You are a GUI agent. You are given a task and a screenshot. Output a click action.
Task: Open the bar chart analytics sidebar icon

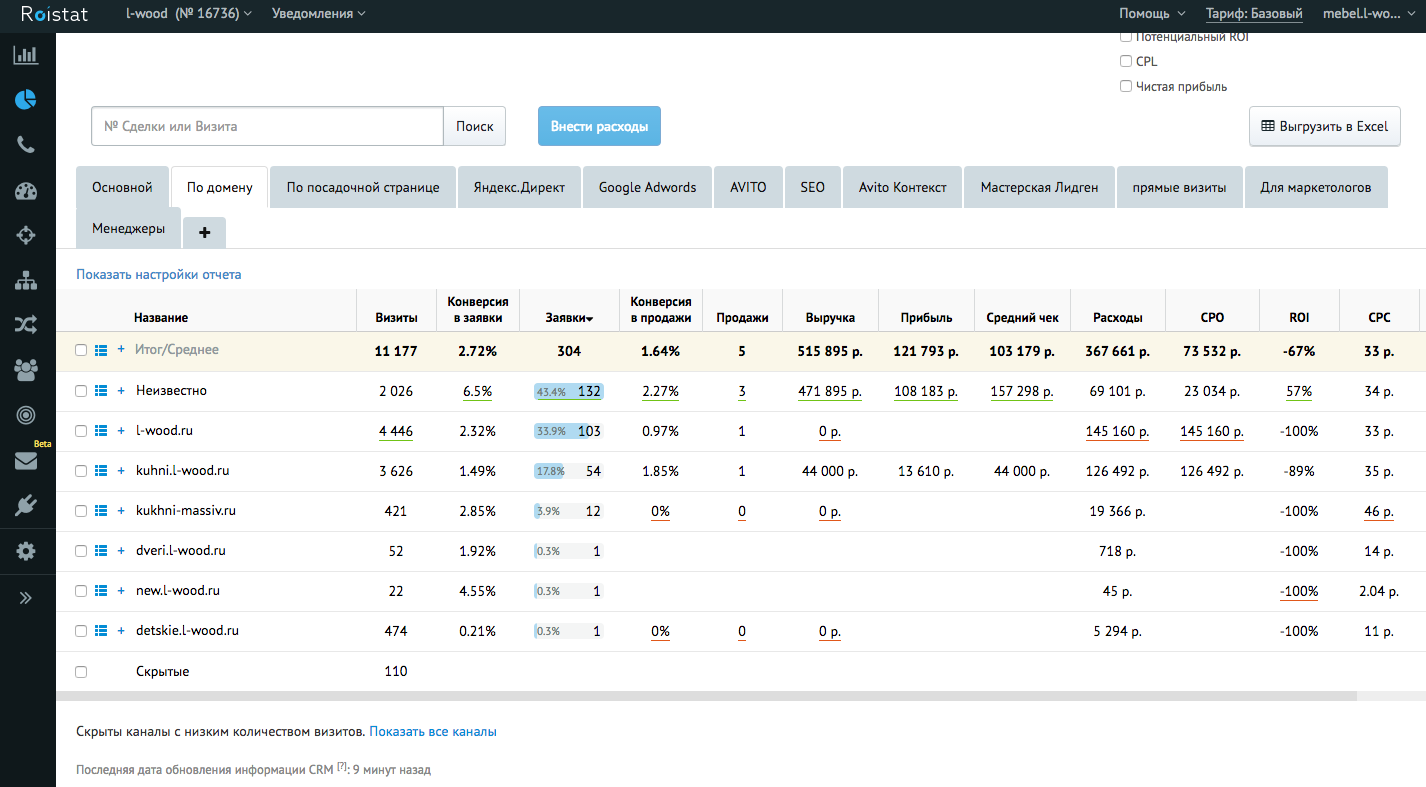pyautogui.click(x=25, y=55)
